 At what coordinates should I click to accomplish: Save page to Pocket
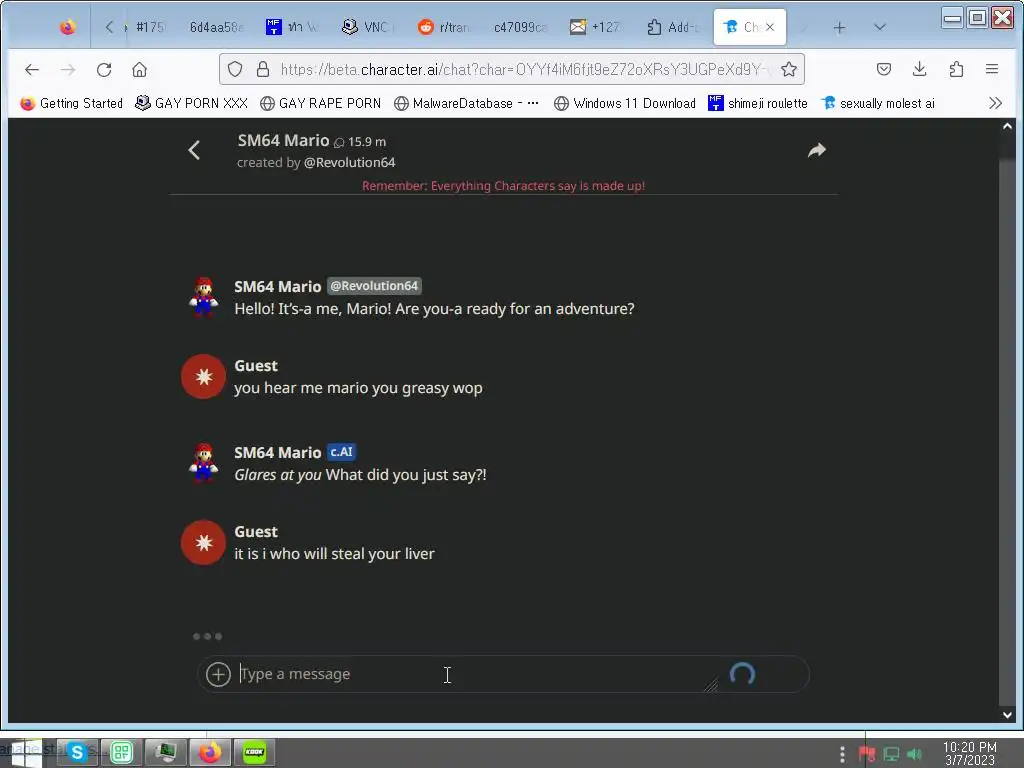point(884,69)
